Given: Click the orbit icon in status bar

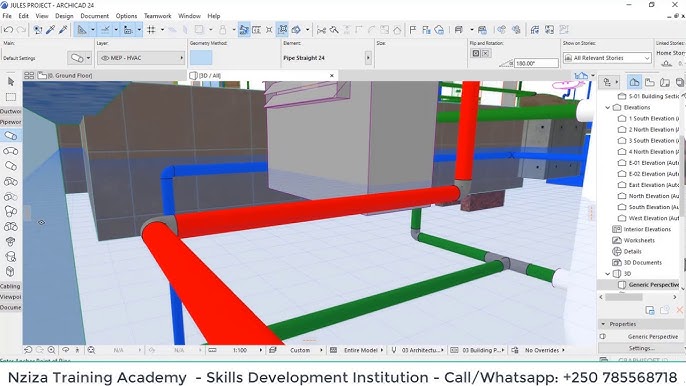Looking at the screenshot, I should tap(65, 350).
